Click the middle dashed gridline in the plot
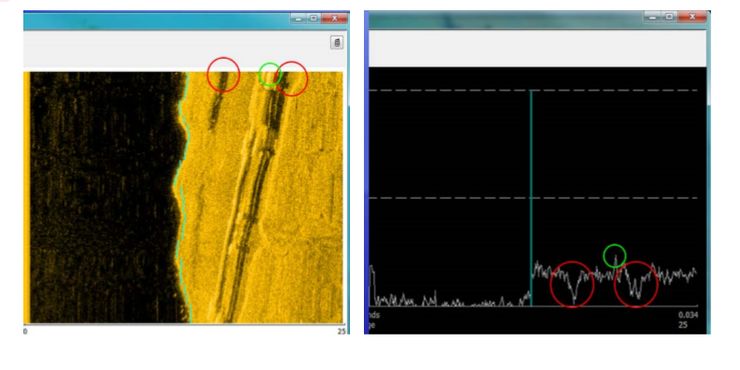This screenshot has width=740, height=370. [533, 198]
